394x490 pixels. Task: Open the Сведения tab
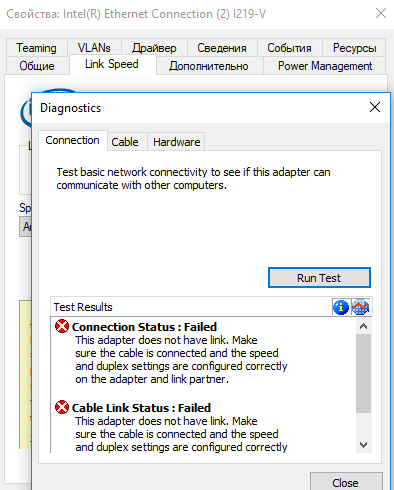click(222, 48)
